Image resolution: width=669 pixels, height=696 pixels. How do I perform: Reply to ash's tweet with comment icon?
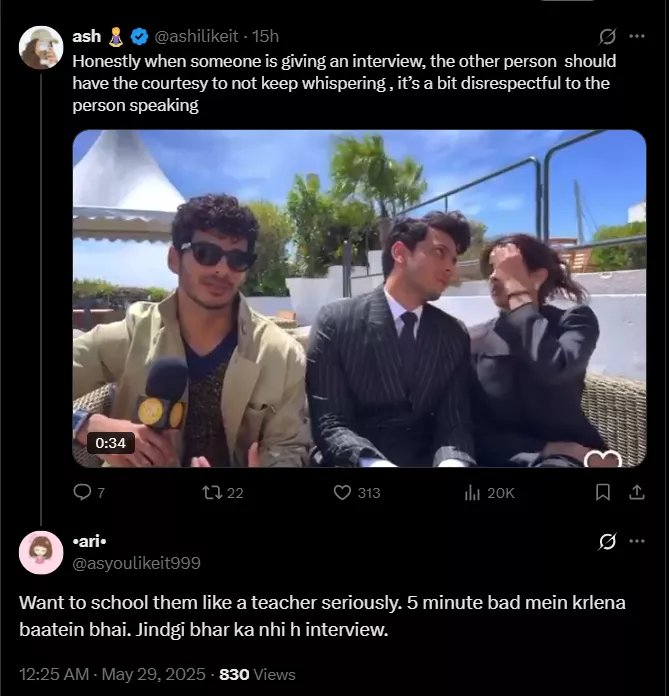(x=83, y=492)
